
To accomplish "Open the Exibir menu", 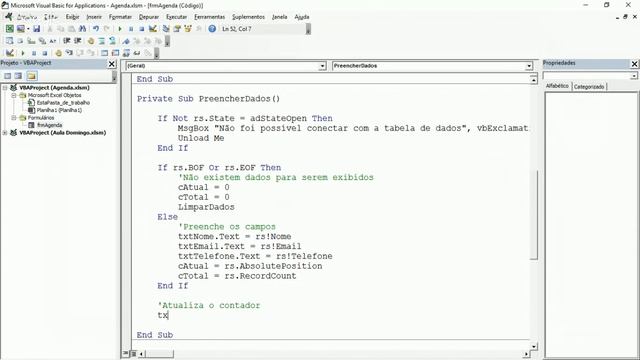I will pos(73,17).
